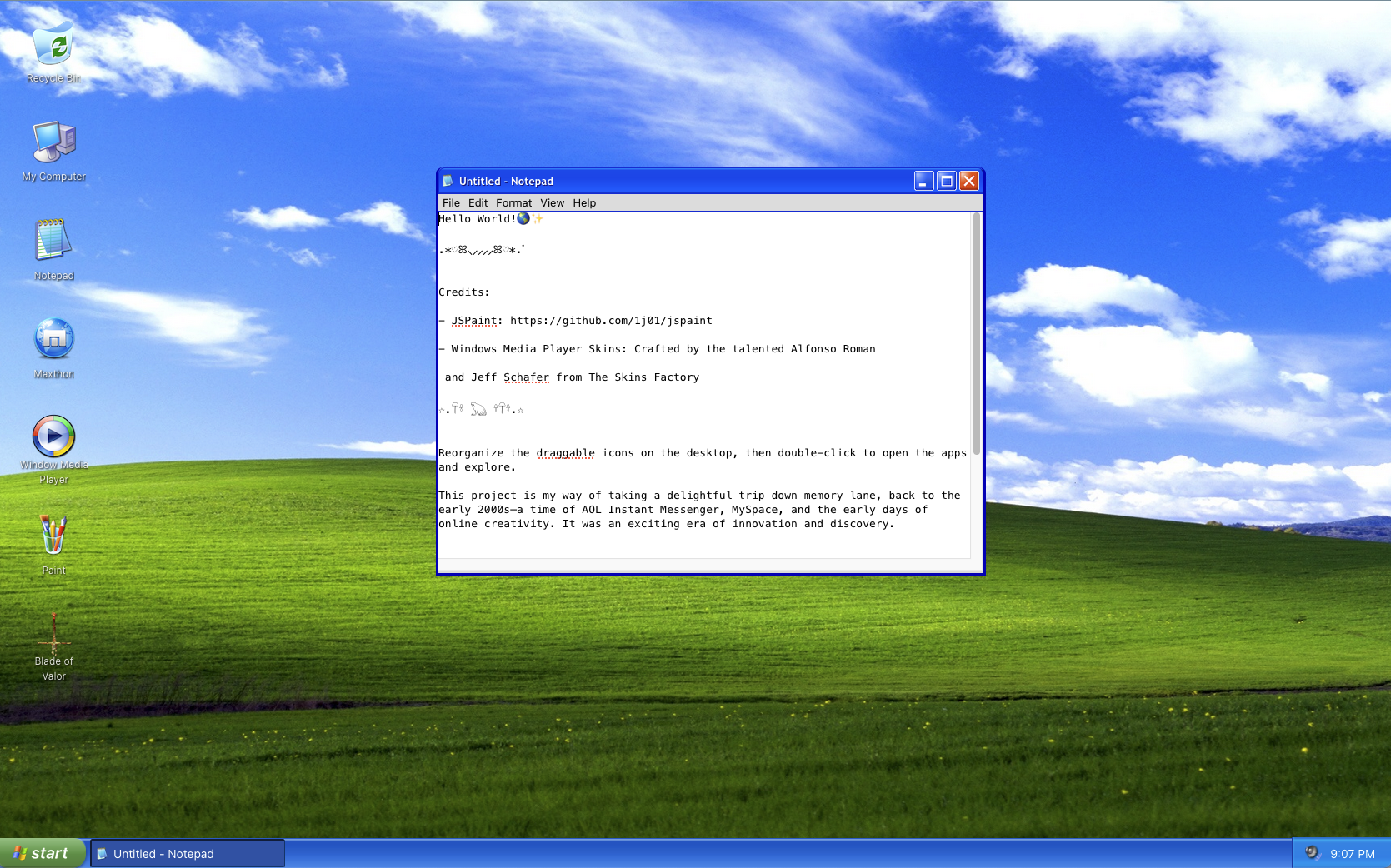Click the word 'JSPaint' in the text

474,321
